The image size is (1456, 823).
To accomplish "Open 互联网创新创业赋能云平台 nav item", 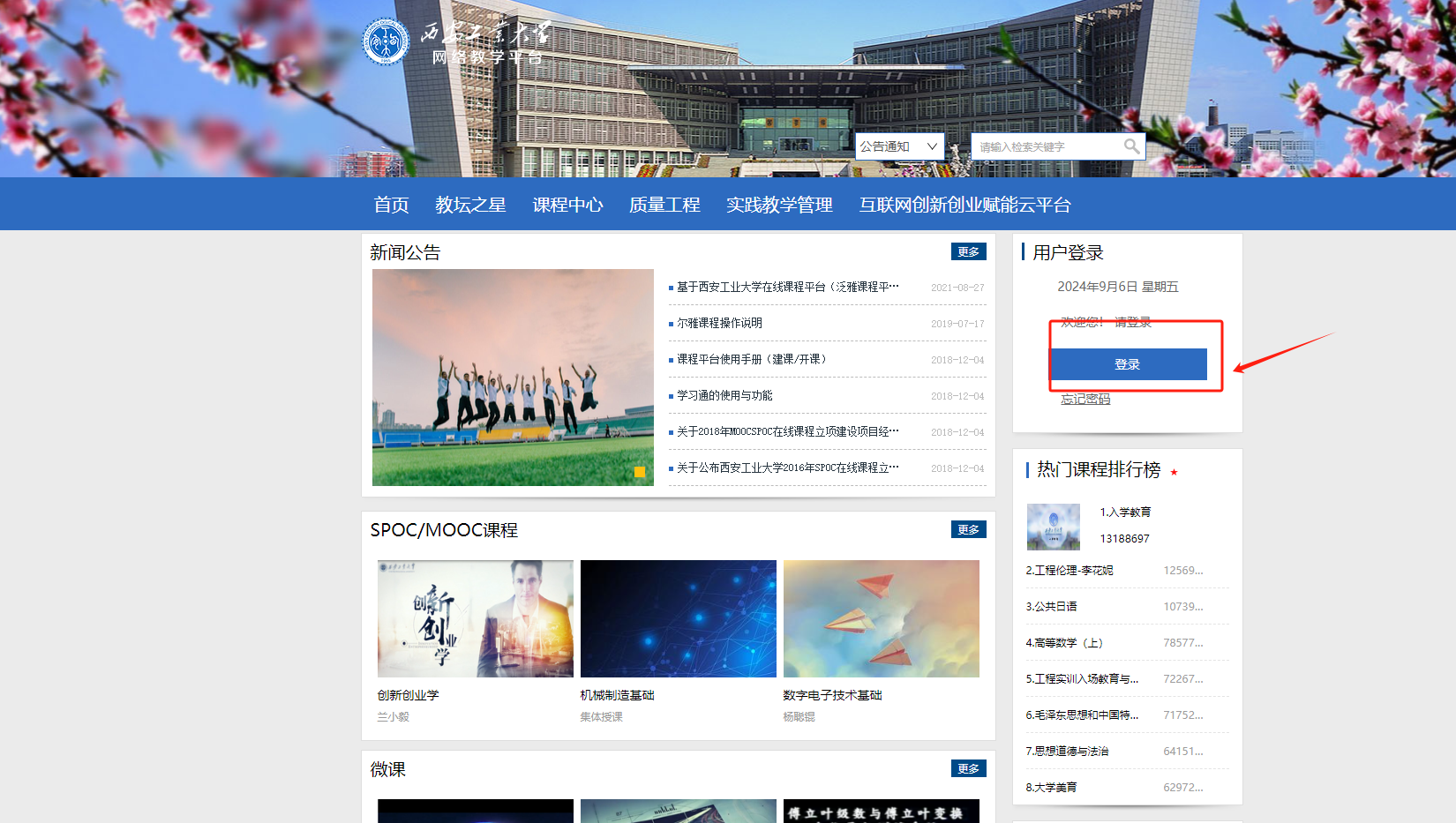I will 965,205.
